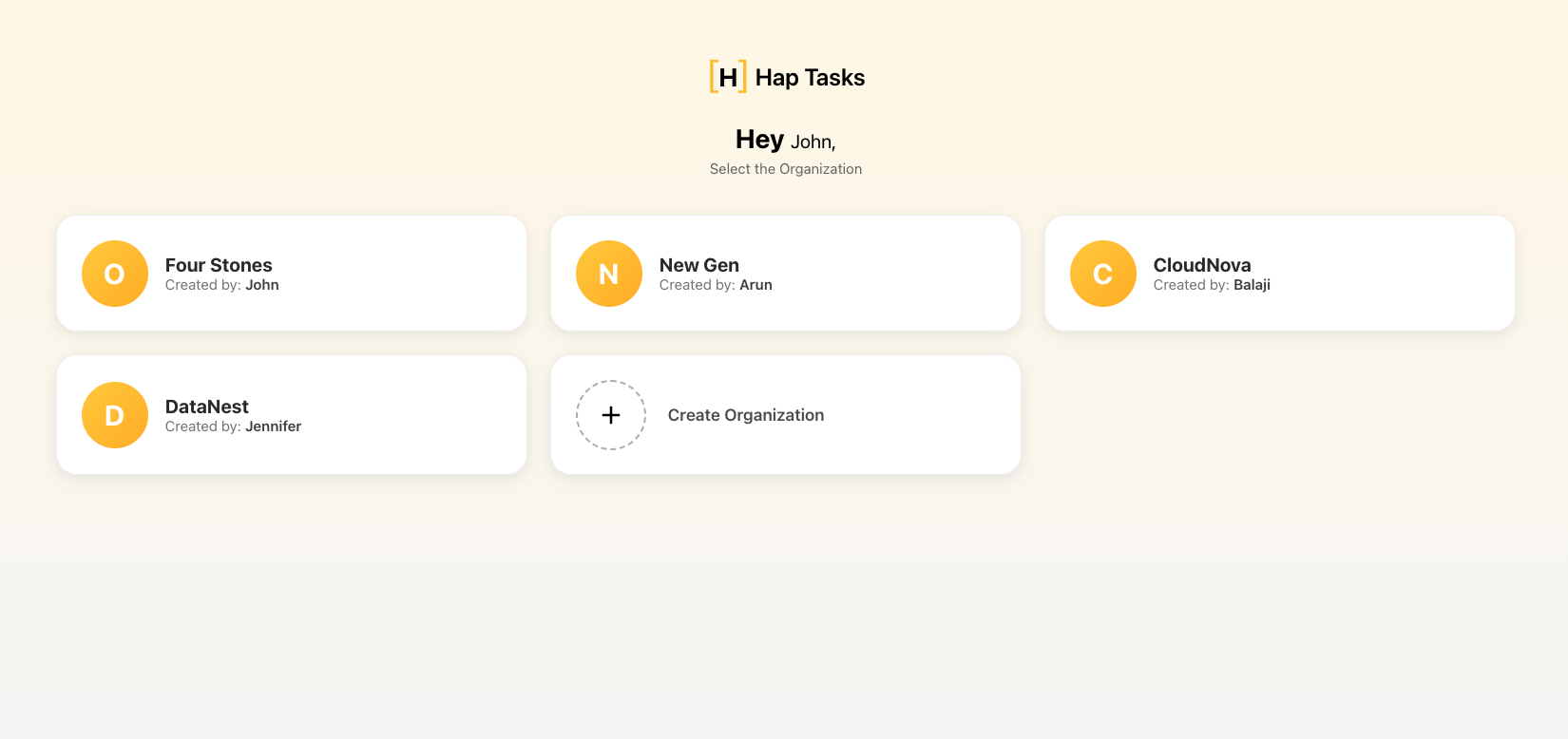Click 'Select the Organization' subtitle

tap(786, 169)
